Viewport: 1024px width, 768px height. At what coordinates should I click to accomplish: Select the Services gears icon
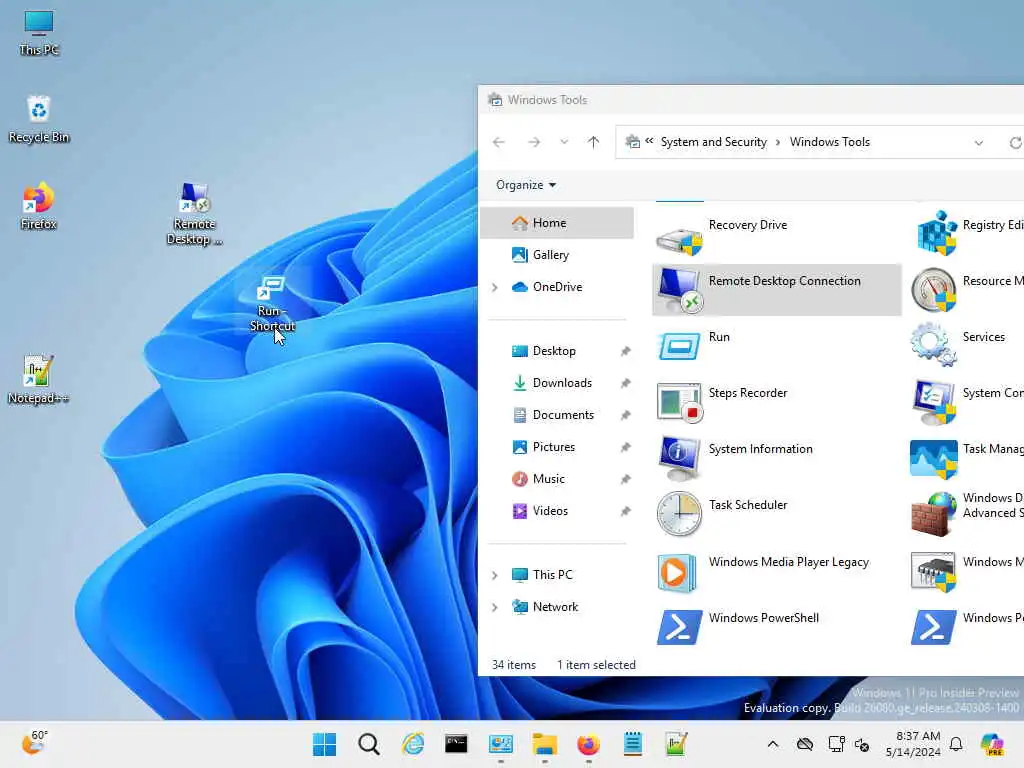934,345
